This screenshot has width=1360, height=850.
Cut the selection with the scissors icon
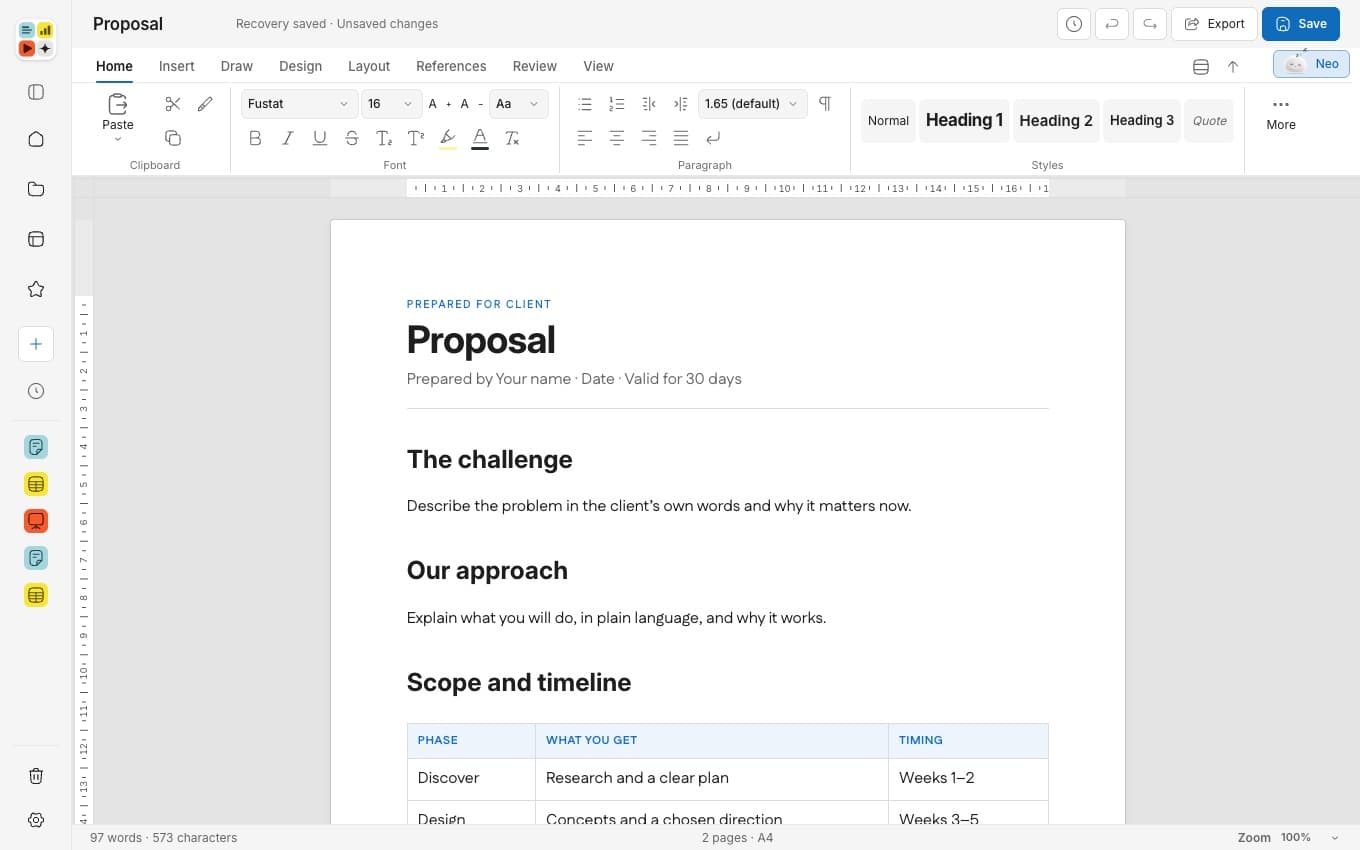[173, 104]
